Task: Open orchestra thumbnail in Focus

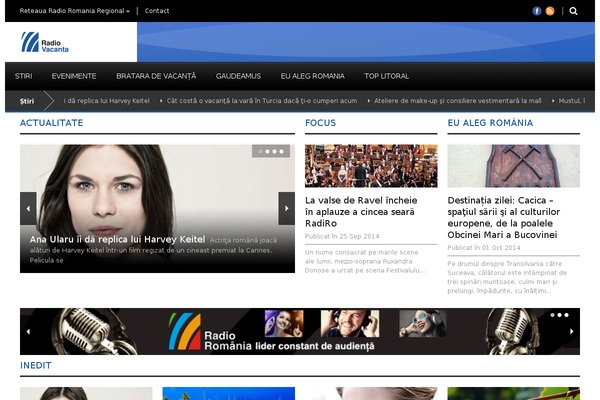Action: pyautogui.click(x=371, y=166)
